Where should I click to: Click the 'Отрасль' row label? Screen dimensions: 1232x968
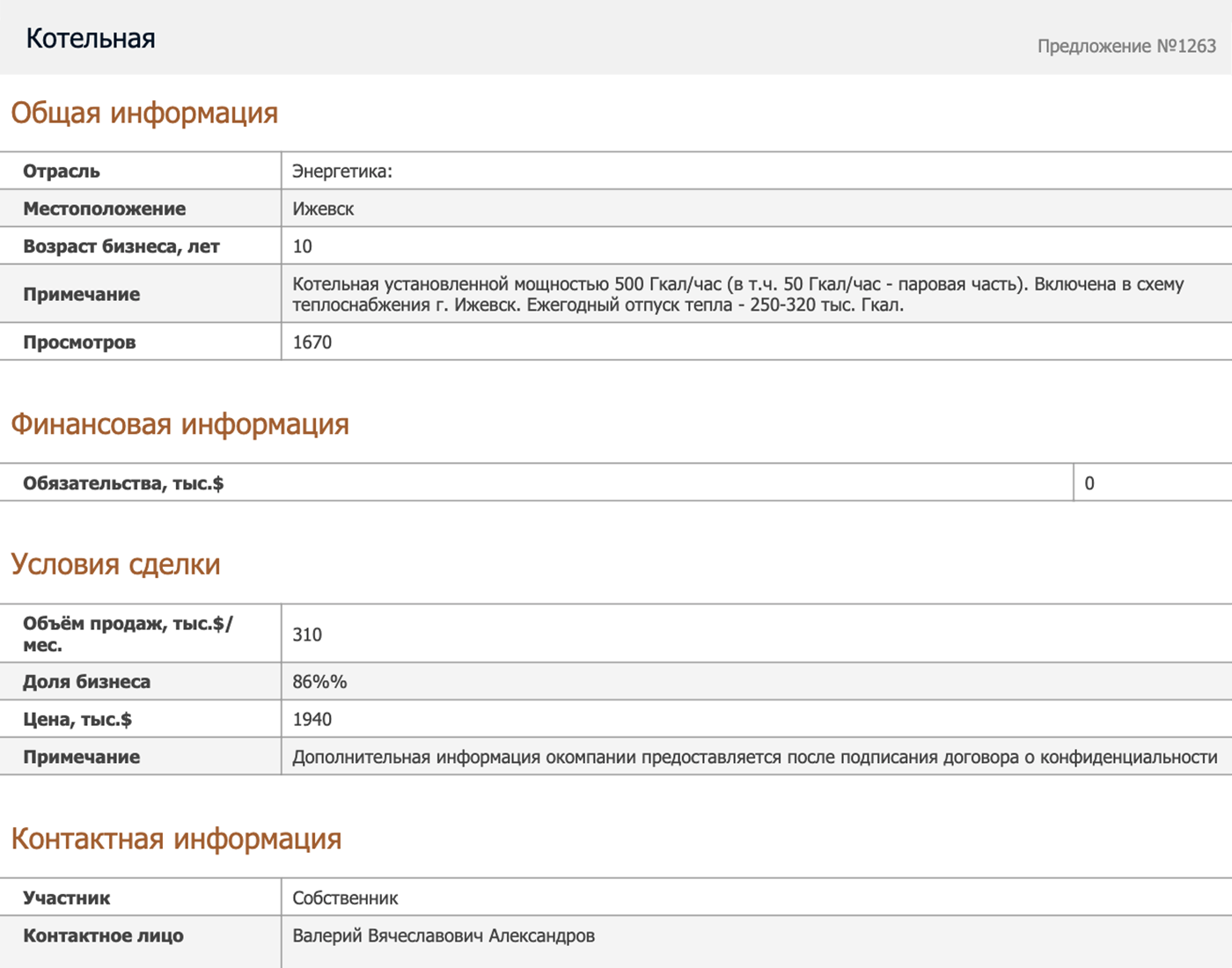[62, 171]
